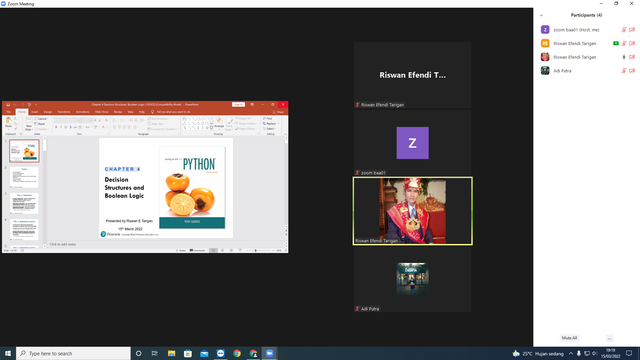Click the 'Click to add notes' area
This screenshot has height=360, width=640.
[x=63, y=244]
